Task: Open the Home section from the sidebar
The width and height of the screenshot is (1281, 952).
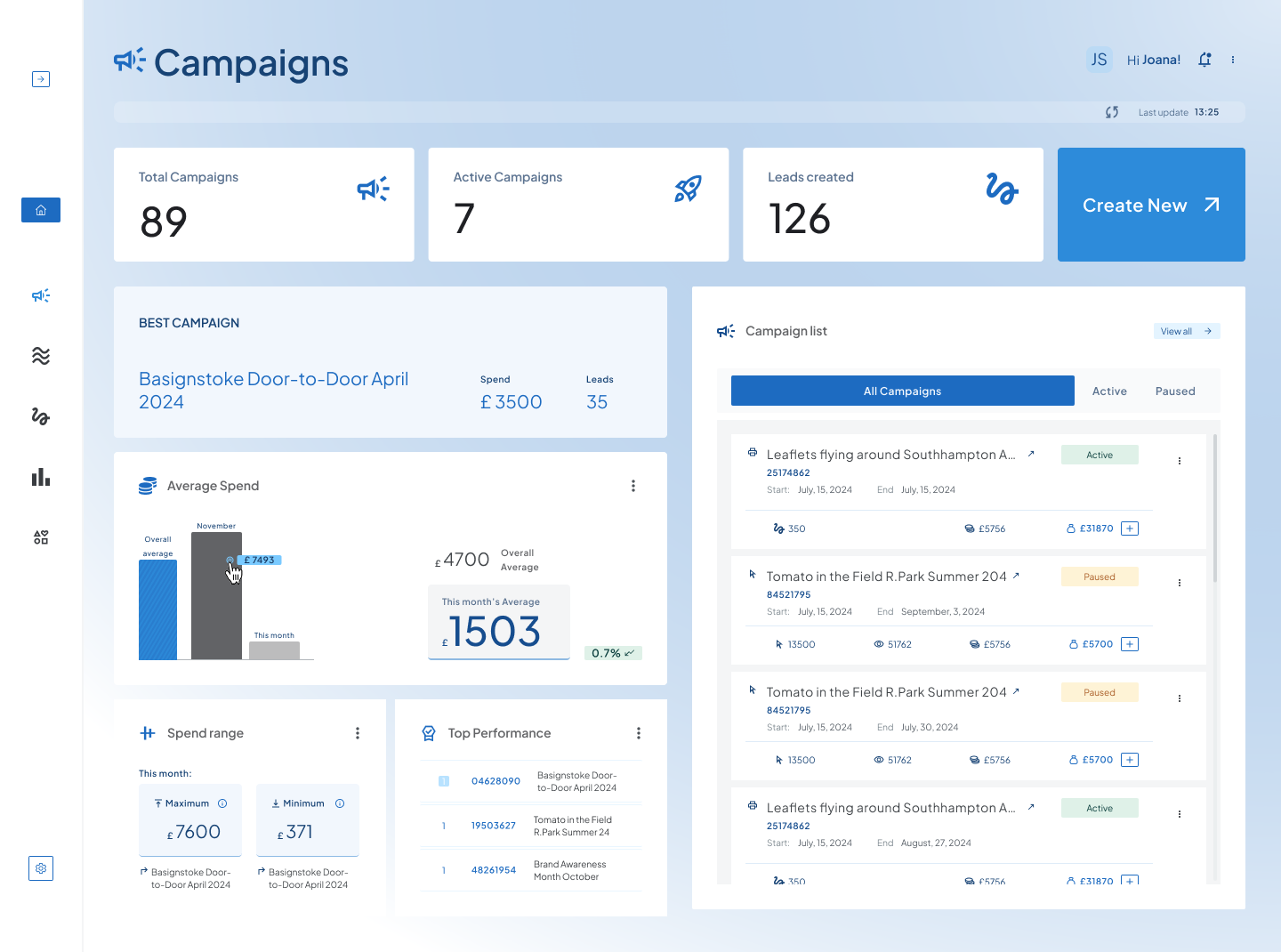Action: 40,210
